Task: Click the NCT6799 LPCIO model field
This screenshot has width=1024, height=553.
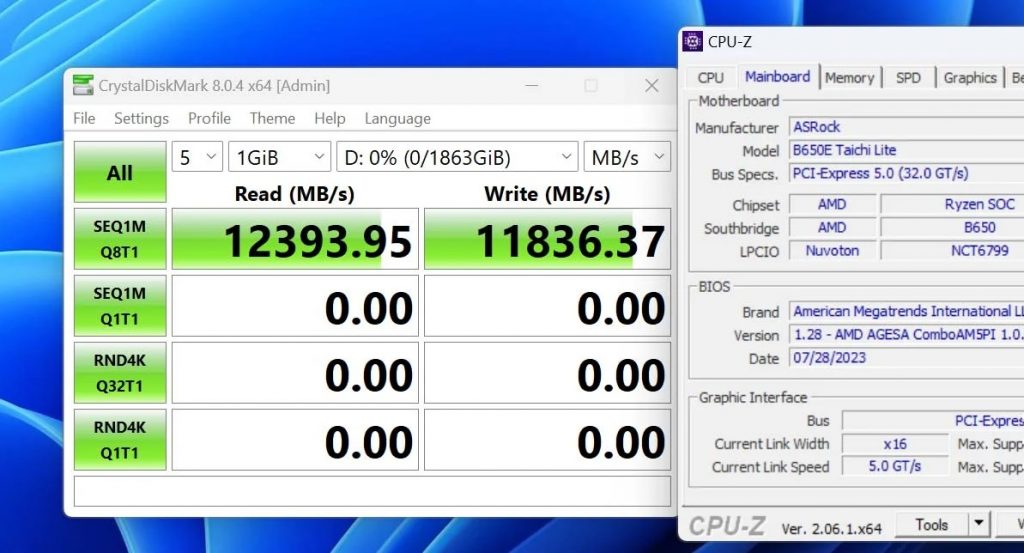Action: click(x=953, y=251)
